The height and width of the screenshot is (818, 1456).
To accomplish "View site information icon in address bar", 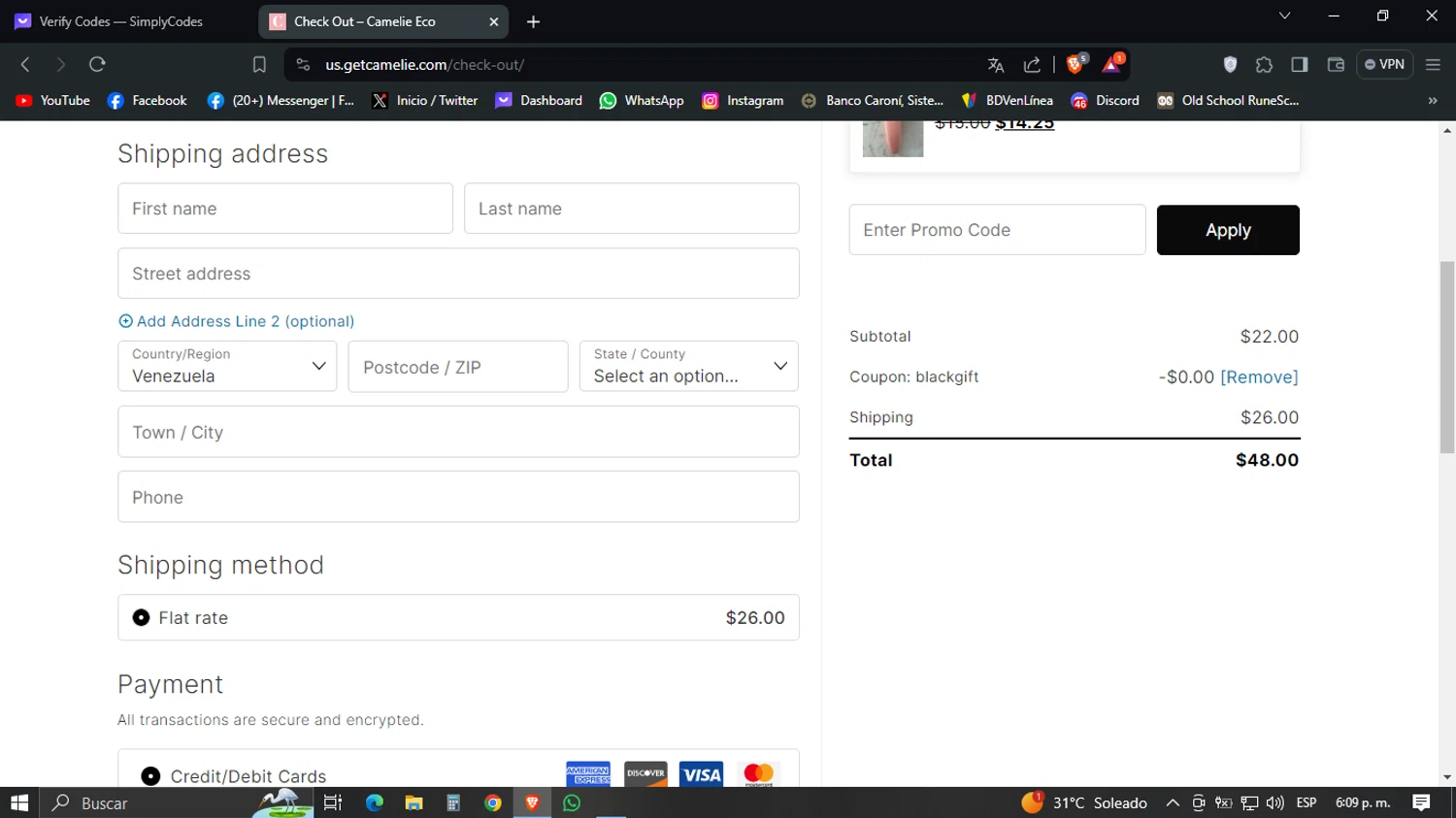I will tap(303, 65).
